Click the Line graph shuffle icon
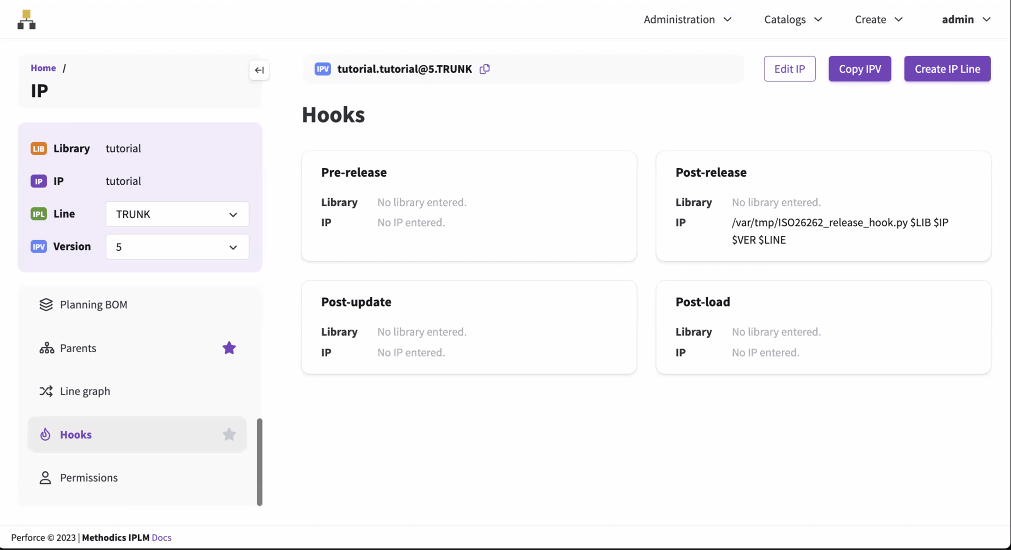 46,391
